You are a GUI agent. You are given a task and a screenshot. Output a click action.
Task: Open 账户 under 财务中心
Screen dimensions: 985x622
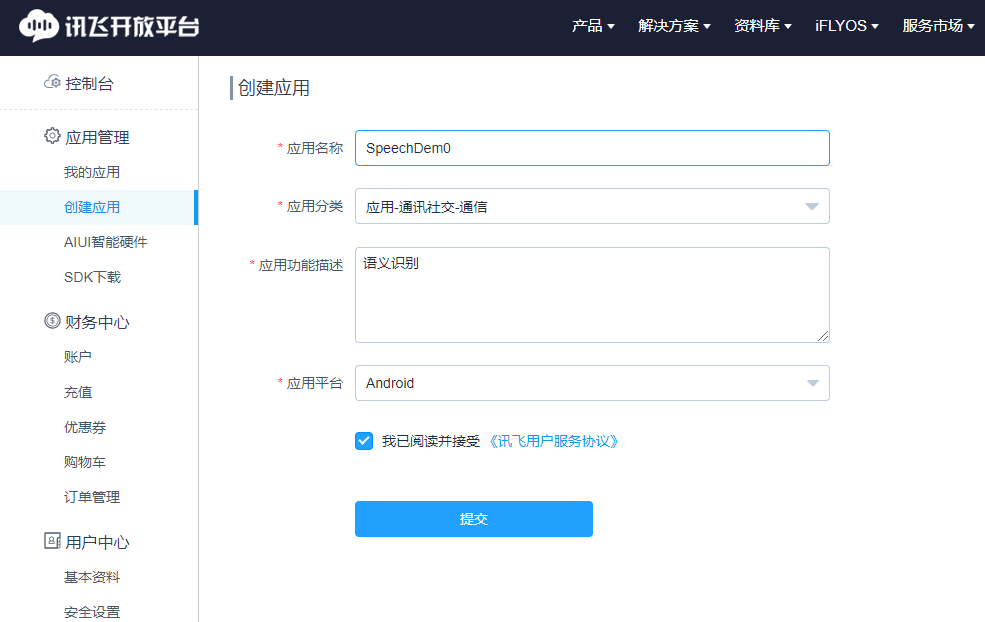[78, 357]
